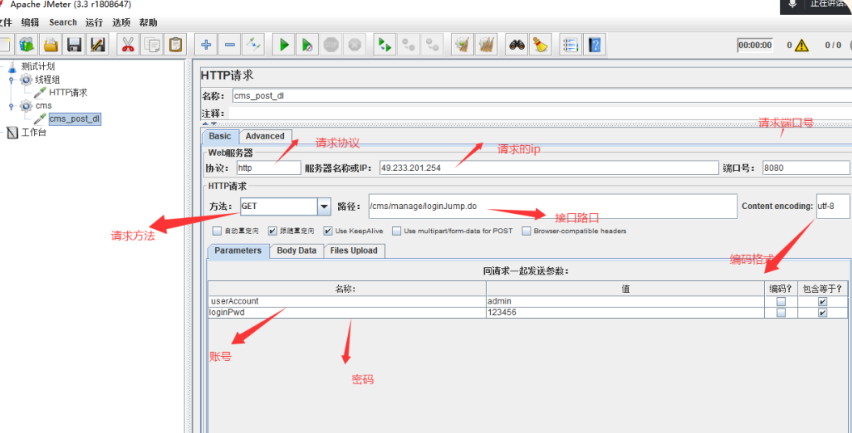The width and height of the screenshot is (852, 433).
Task: Open Help with blue question icon
Action: [594, 45]
